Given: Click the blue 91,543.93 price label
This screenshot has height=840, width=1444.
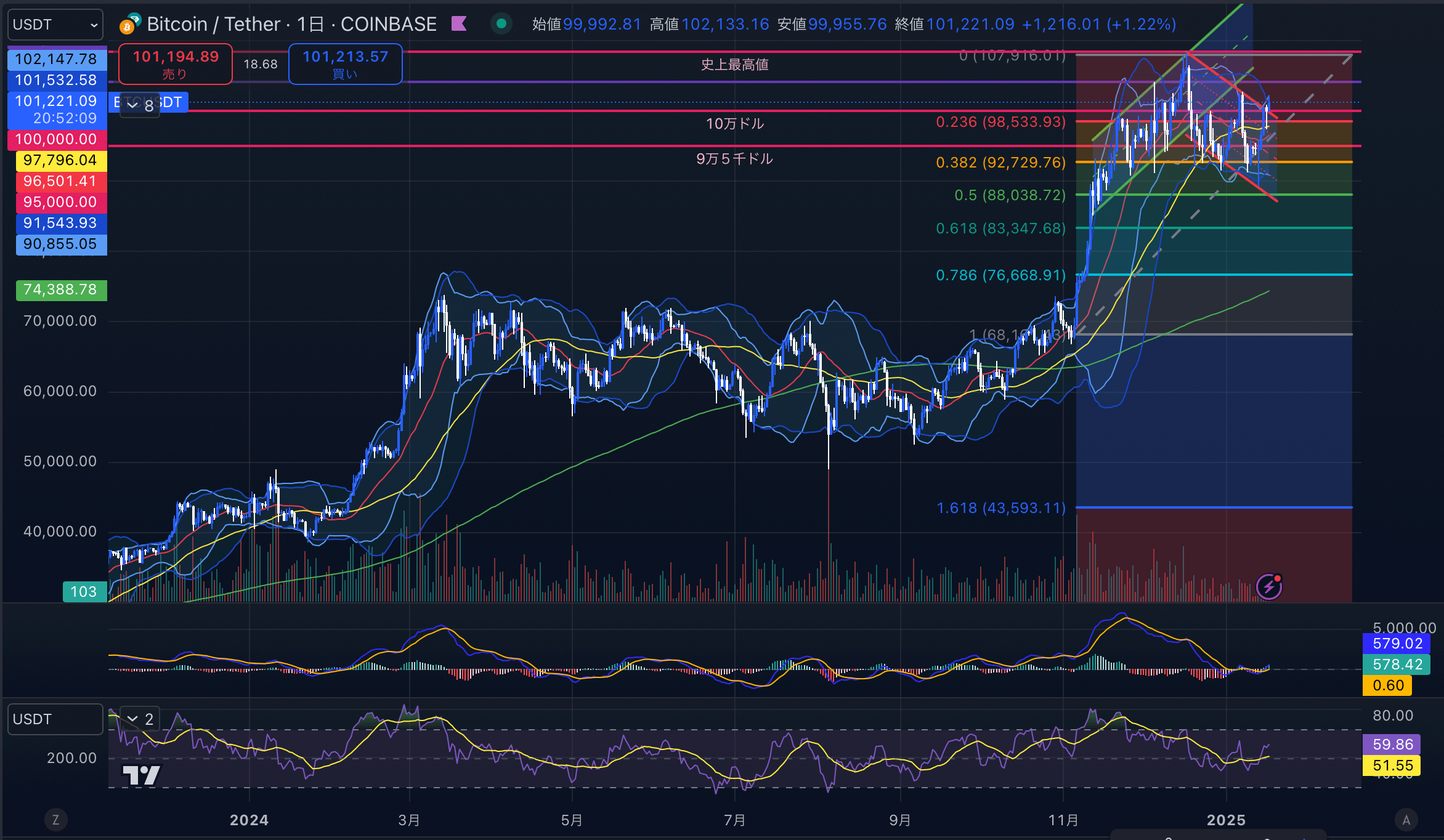Looking at the screenshot, I should [x=61, y=223].
